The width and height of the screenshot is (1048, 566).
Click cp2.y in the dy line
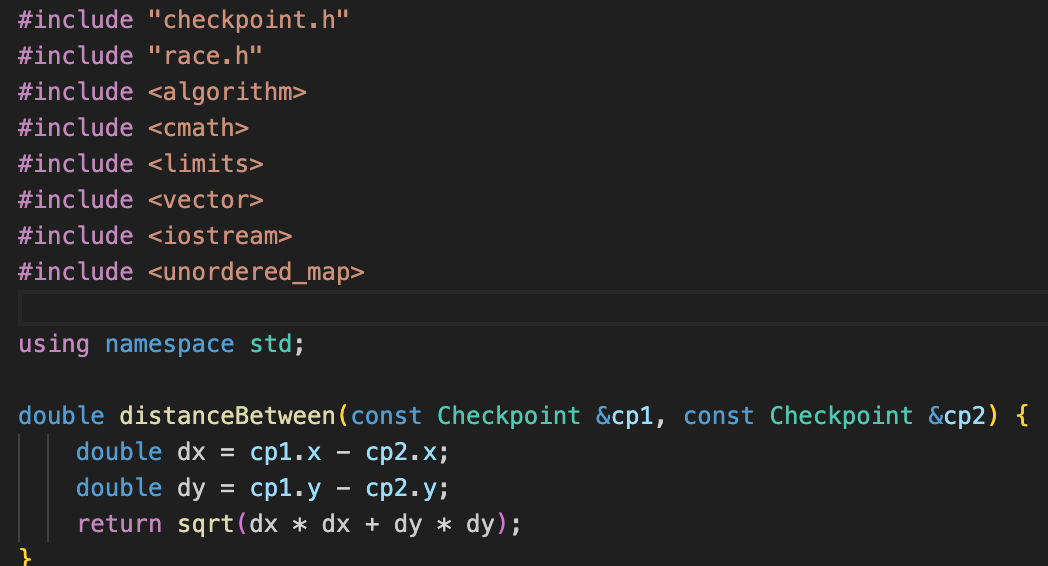(401, 488)
